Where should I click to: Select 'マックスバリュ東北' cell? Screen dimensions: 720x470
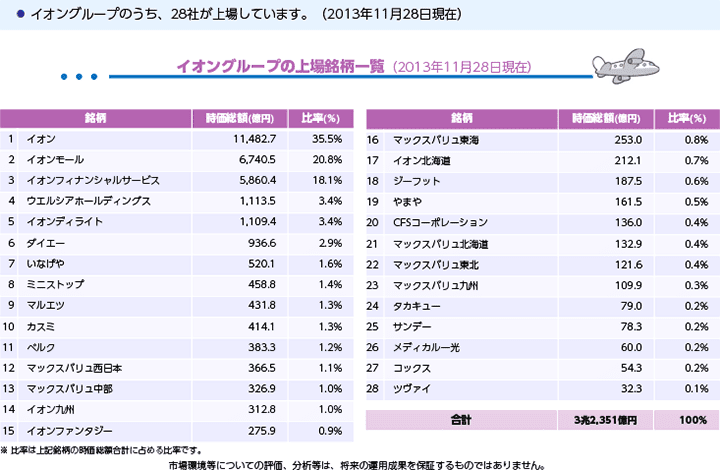point(436,265)
